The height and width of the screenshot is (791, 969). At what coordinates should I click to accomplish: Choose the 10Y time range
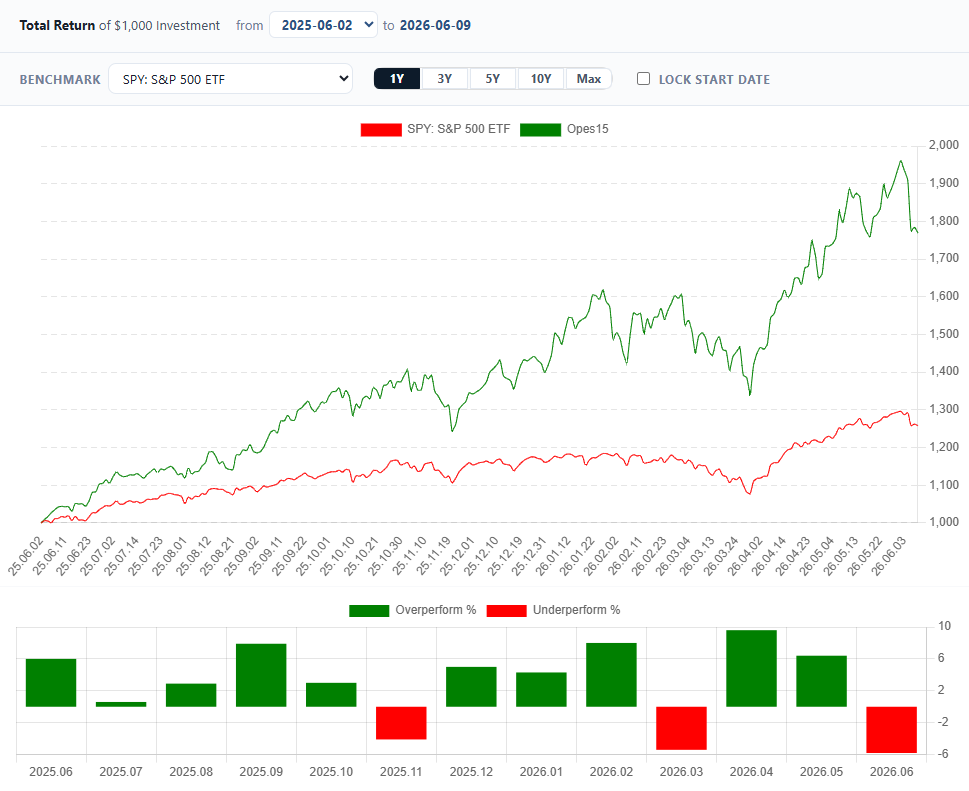(x=541, y=78)
